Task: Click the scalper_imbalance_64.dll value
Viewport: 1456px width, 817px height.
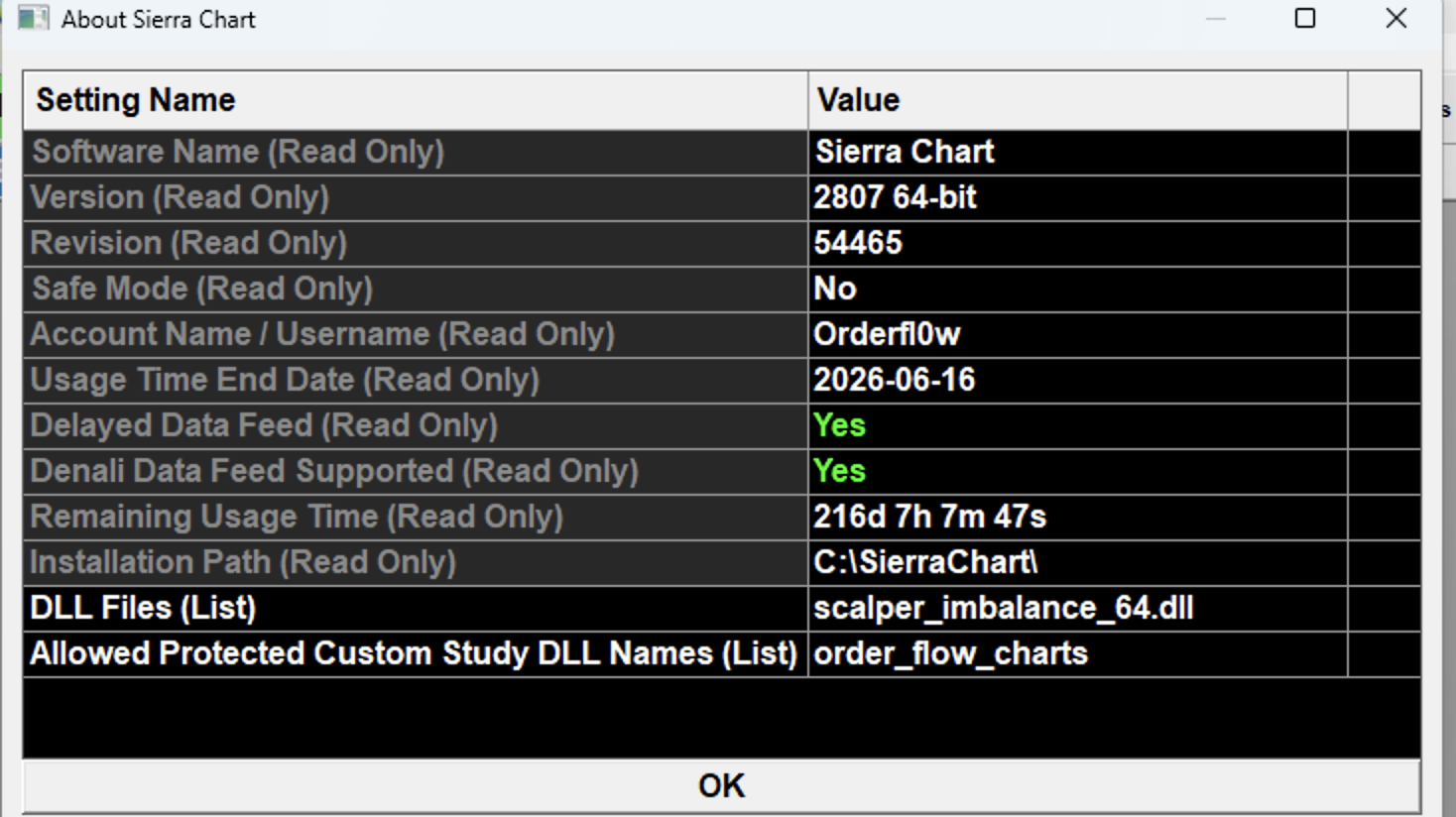Action: pyautogui.click(x=1003, y=608)
